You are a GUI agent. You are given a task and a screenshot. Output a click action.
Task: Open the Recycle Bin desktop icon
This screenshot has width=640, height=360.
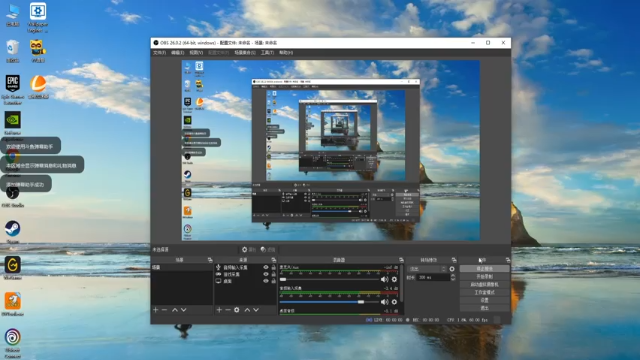(x=13, y=51)
